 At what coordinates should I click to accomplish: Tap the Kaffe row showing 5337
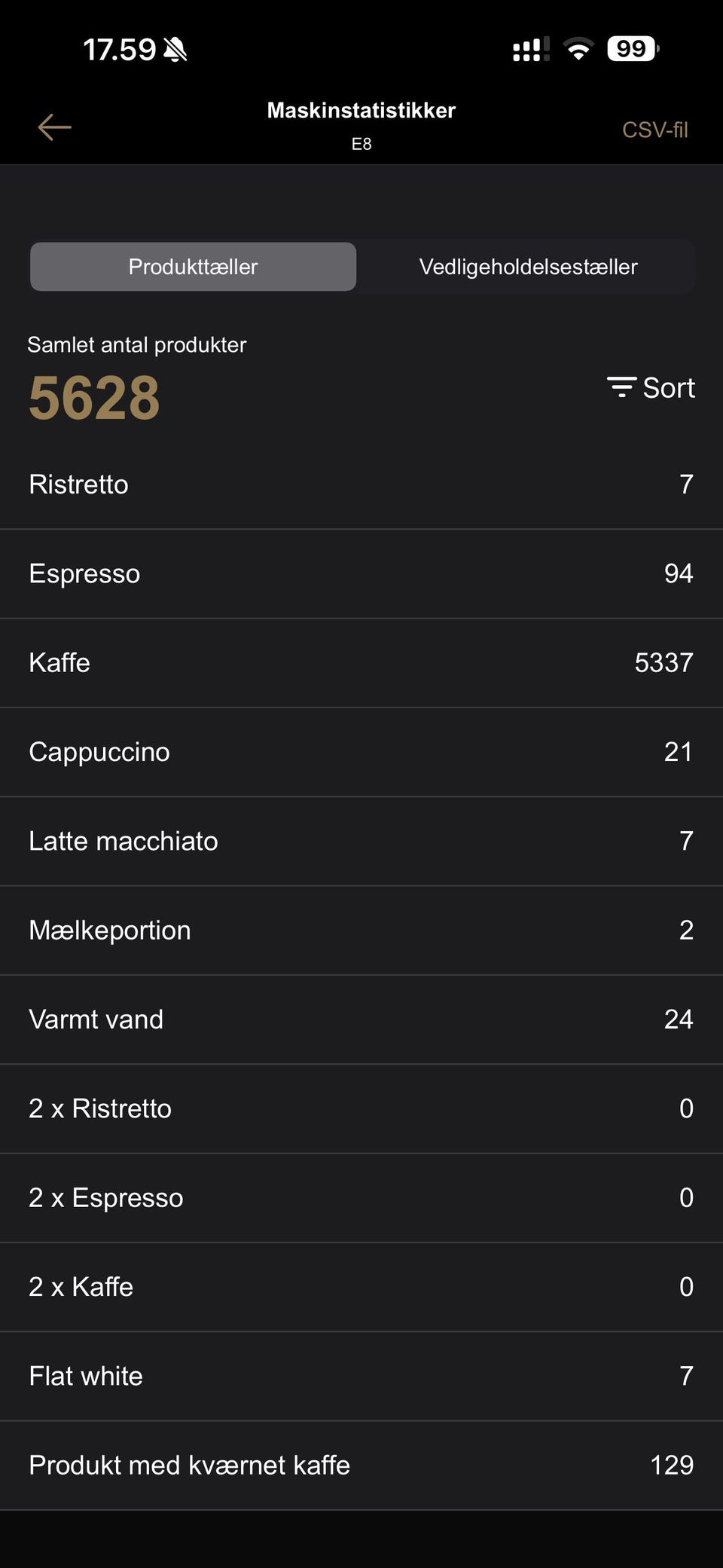[x=361, y=663]
